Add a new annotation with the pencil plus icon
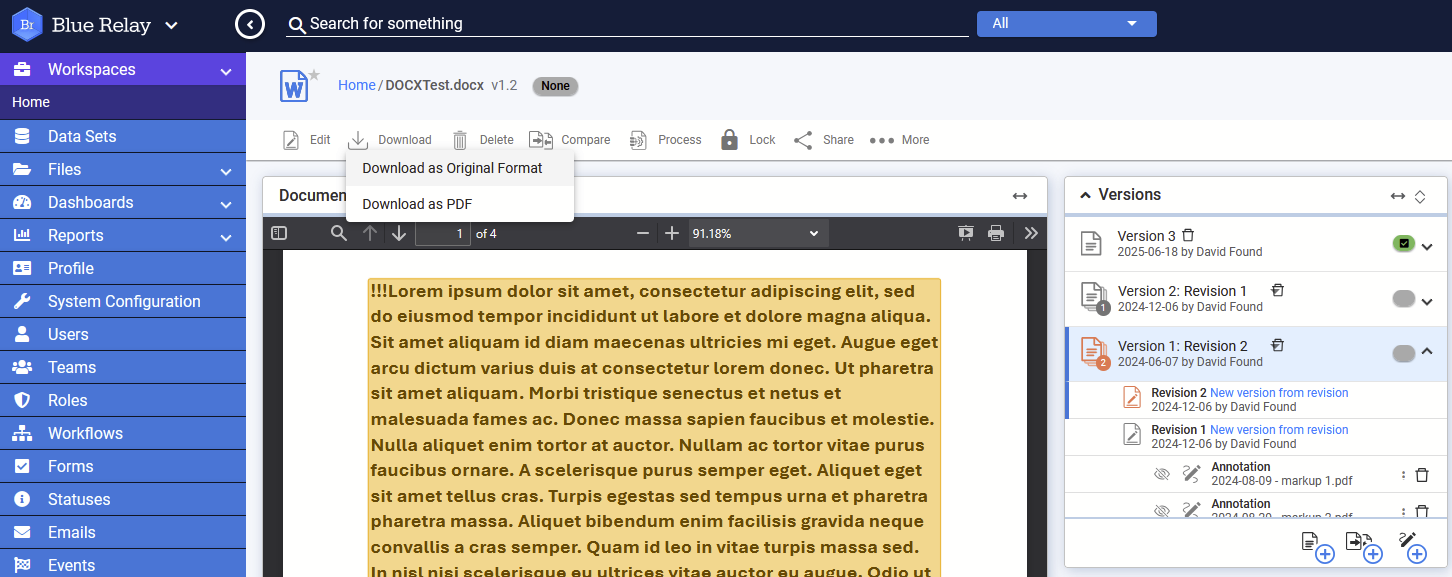Screen dimensions: 1452x577 1411,547
